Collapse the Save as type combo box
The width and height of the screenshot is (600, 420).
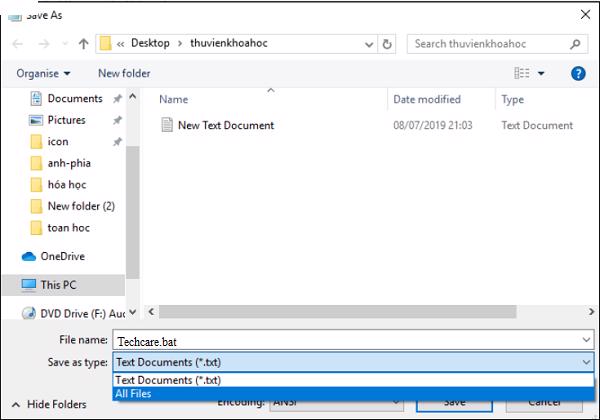pyautogui.click(x=585, y=362)
